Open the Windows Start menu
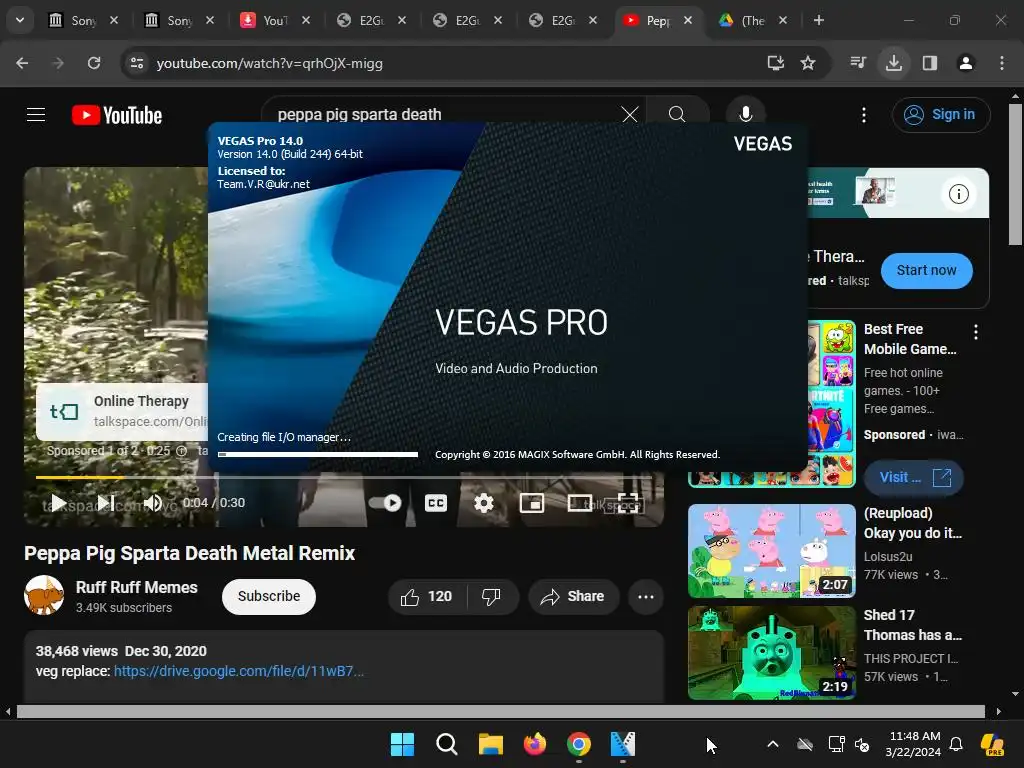The height and width of the screenshot is (768, 1024). coord(402,744)
